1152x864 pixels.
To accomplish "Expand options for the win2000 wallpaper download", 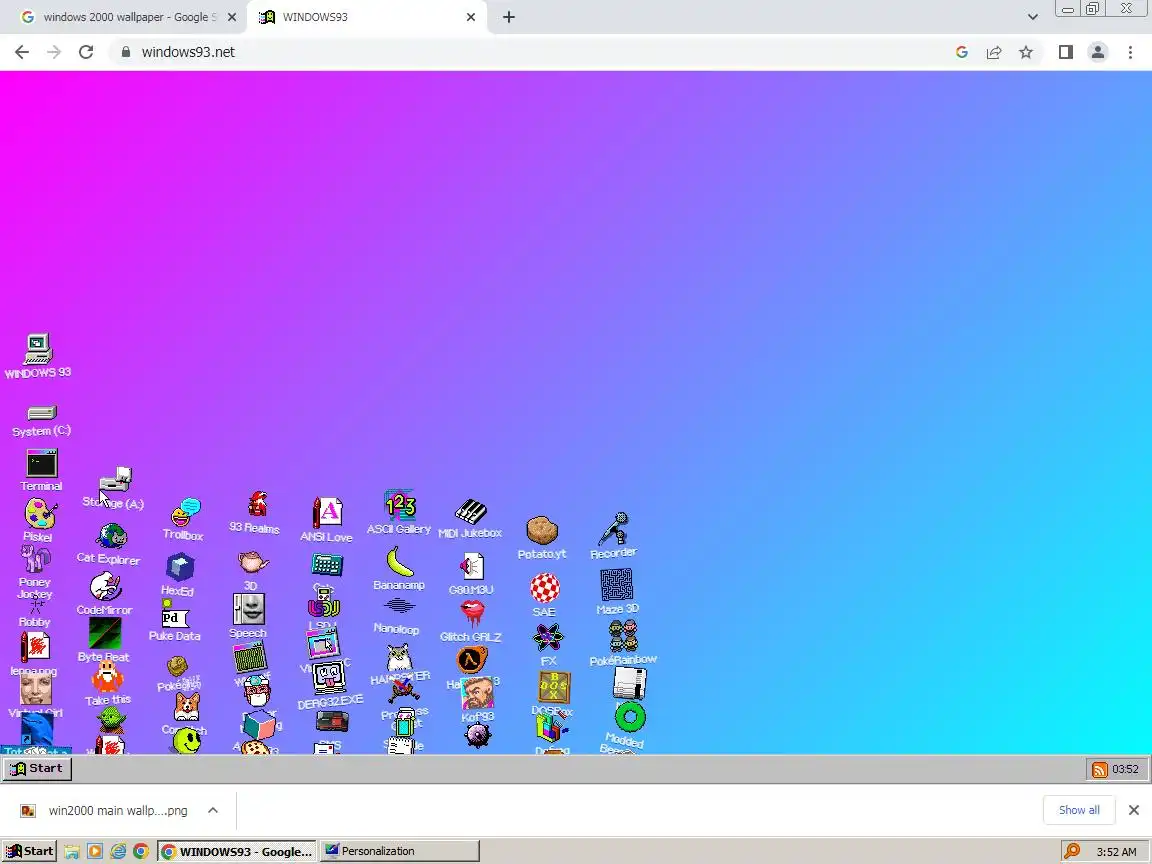I will click(x=213, y=810).
